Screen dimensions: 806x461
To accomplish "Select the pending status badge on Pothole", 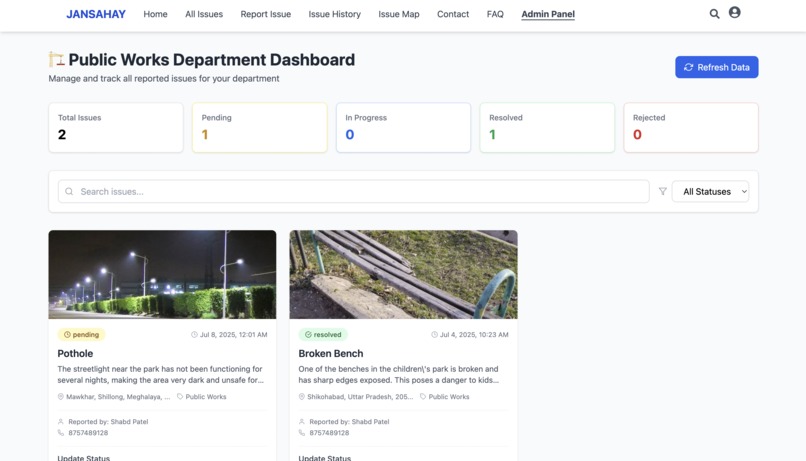I will click(x=81, y=335).
